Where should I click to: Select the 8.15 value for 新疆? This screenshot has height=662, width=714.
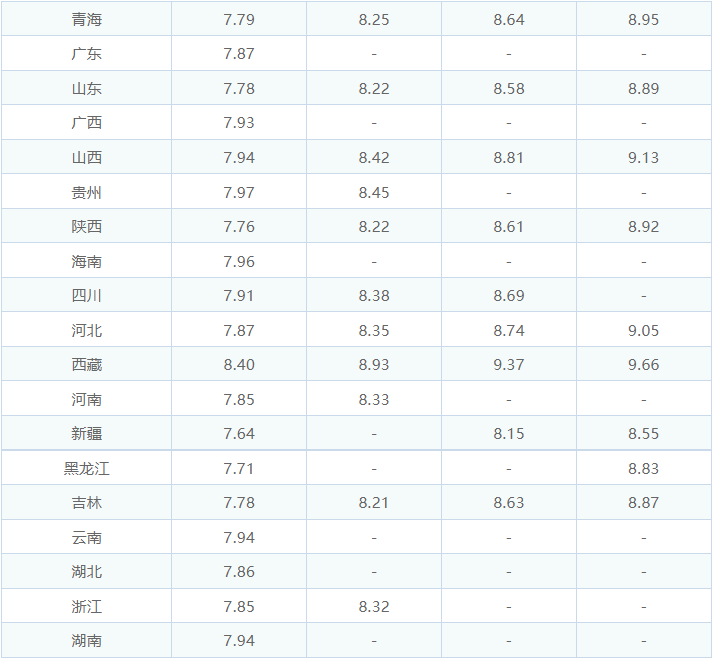(x=509, y=433)
